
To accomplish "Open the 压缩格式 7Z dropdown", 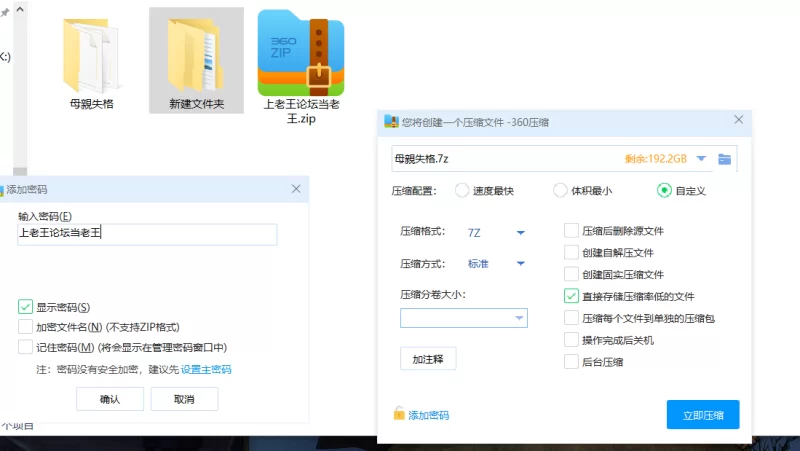I will (x=496, y=233).
